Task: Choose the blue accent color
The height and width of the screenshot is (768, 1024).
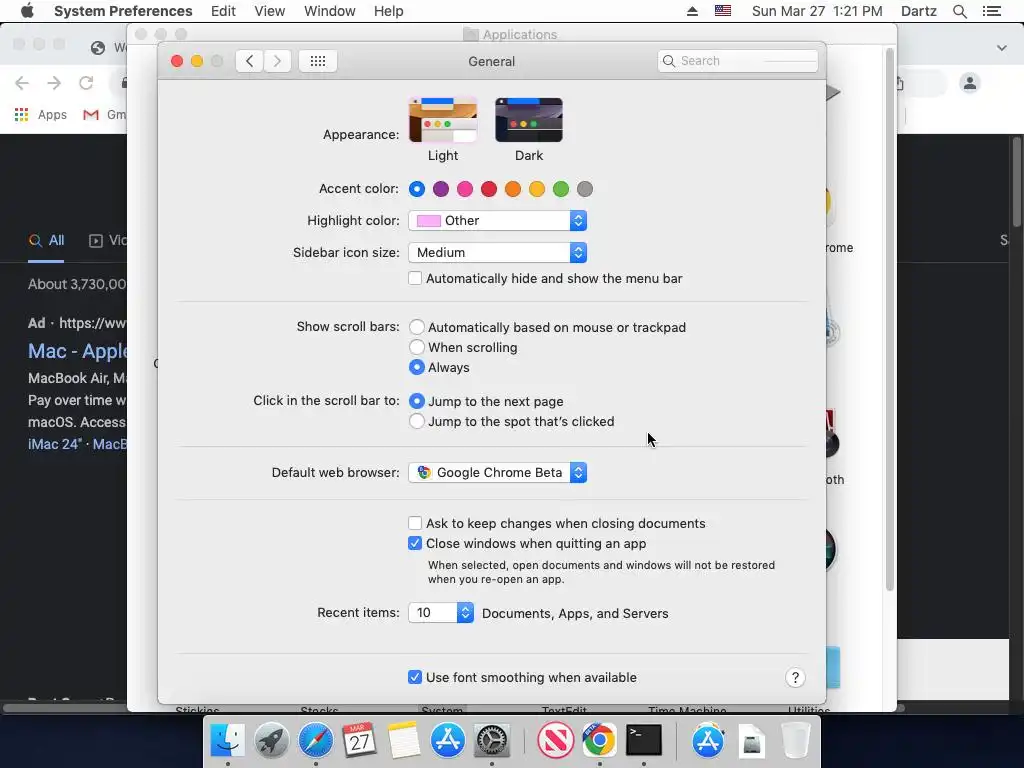Action: point(417,189)
